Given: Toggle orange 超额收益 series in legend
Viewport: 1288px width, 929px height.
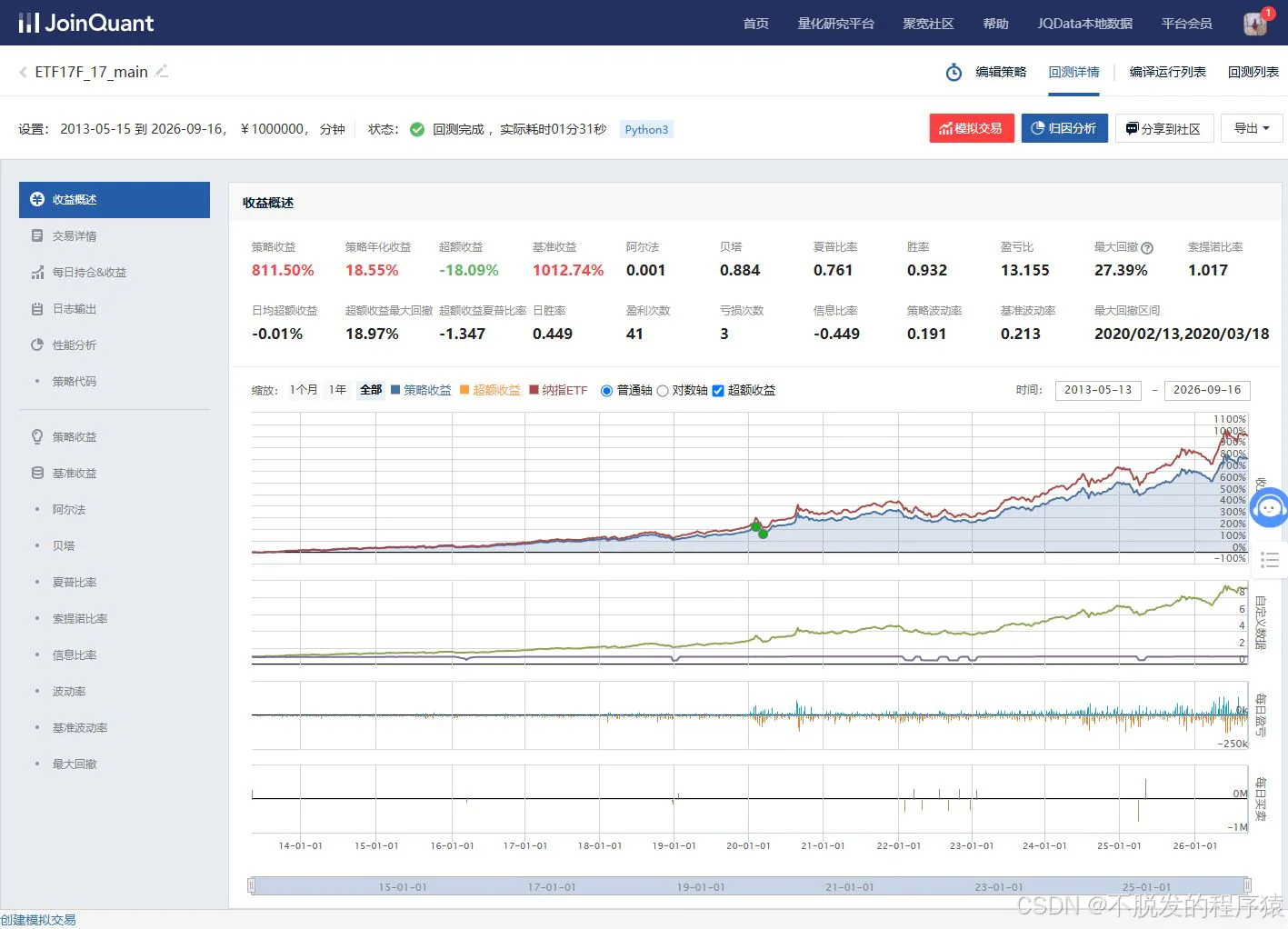Looking at the screenshot, I should coord(490,390).
